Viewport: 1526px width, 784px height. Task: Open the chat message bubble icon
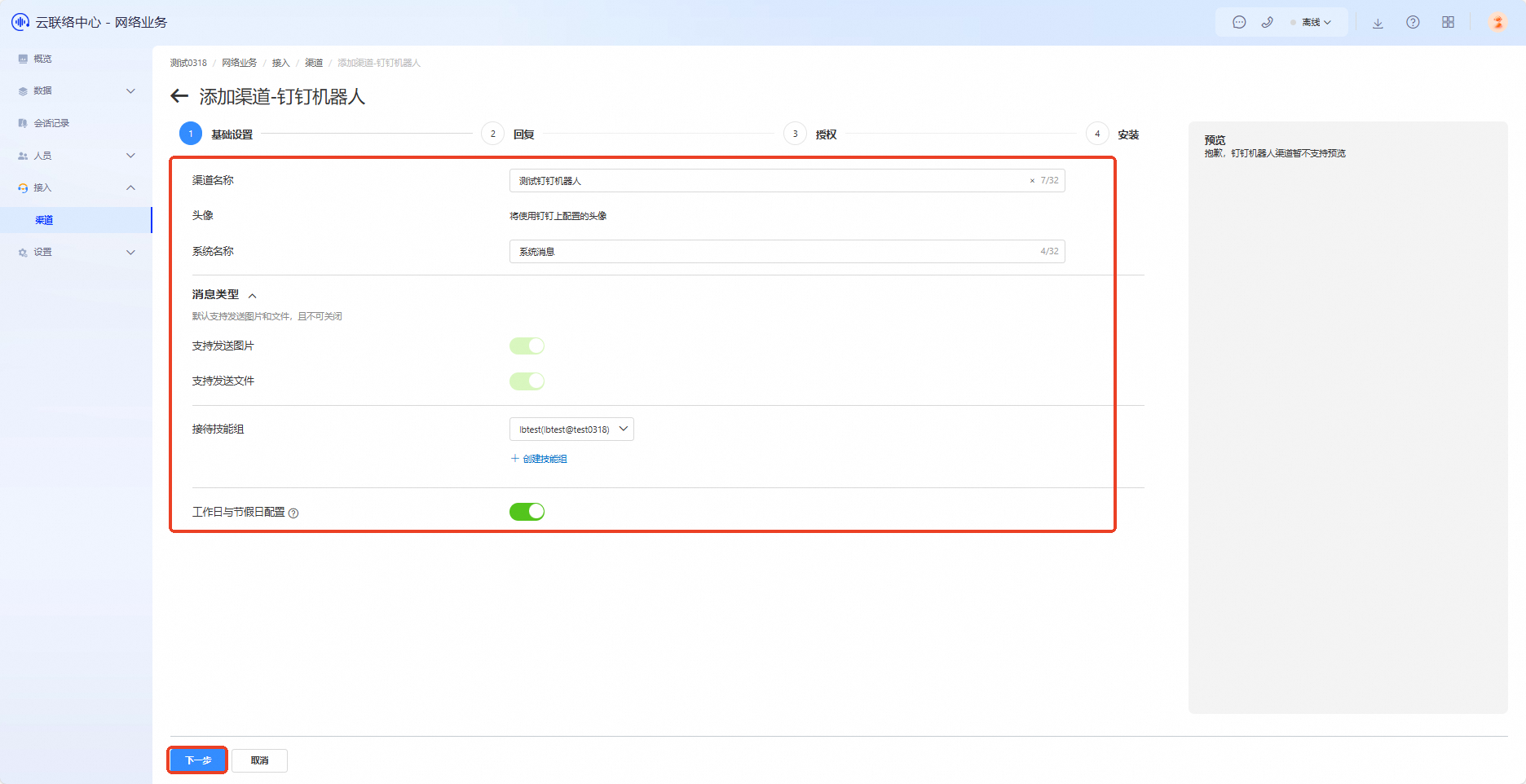(1239, 22)
